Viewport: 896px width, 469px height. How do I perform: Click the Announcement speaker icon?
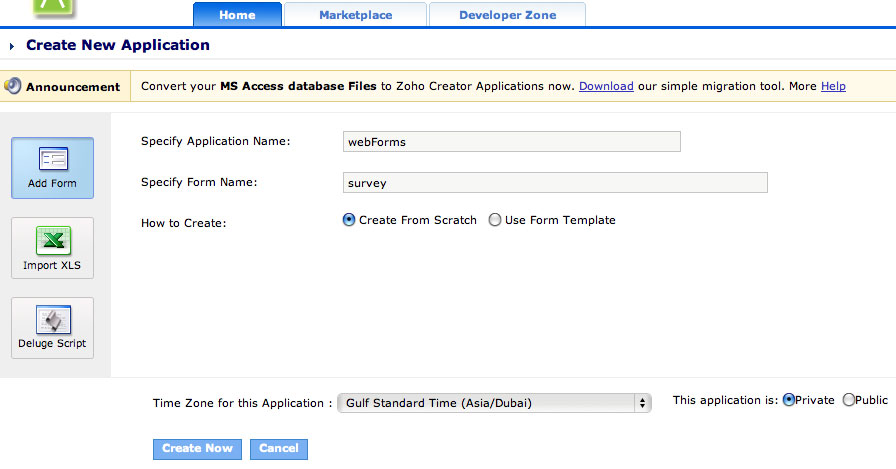pos(12,86)
